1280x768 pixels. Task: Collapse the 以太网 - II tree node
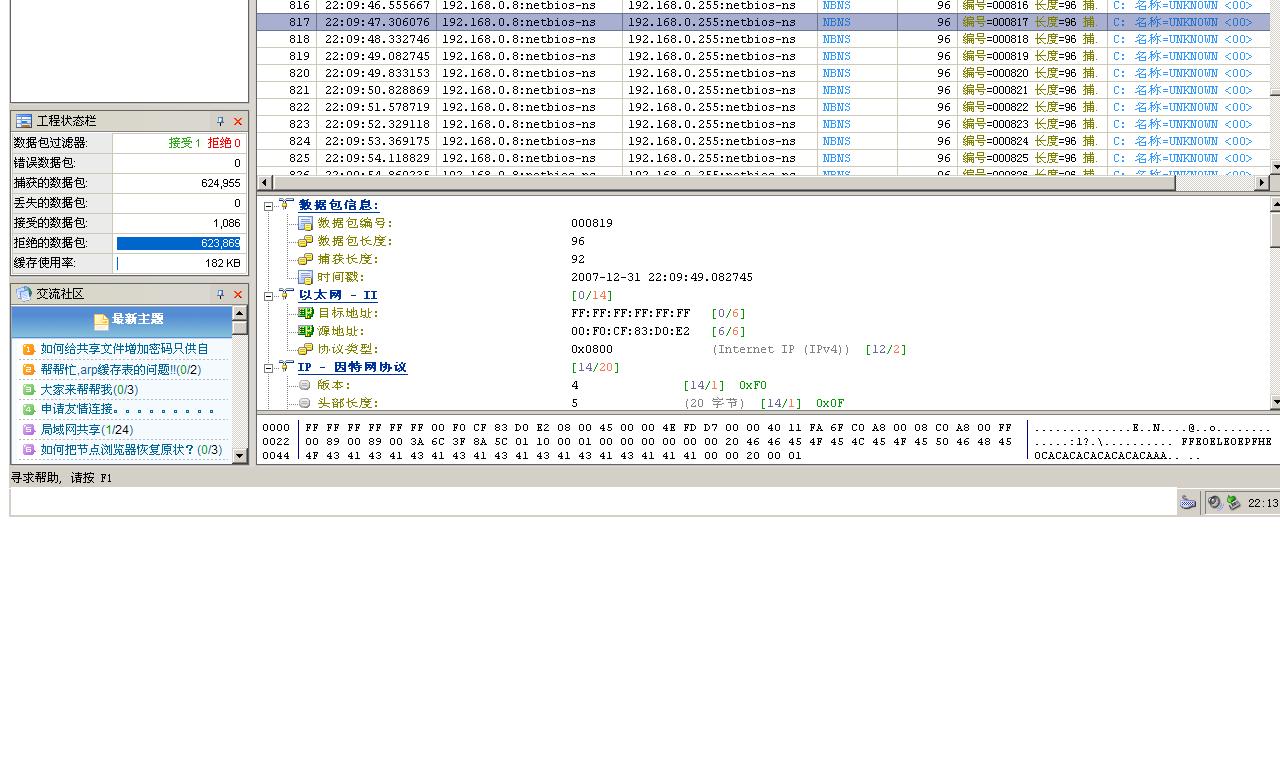(x=268, y=296)
